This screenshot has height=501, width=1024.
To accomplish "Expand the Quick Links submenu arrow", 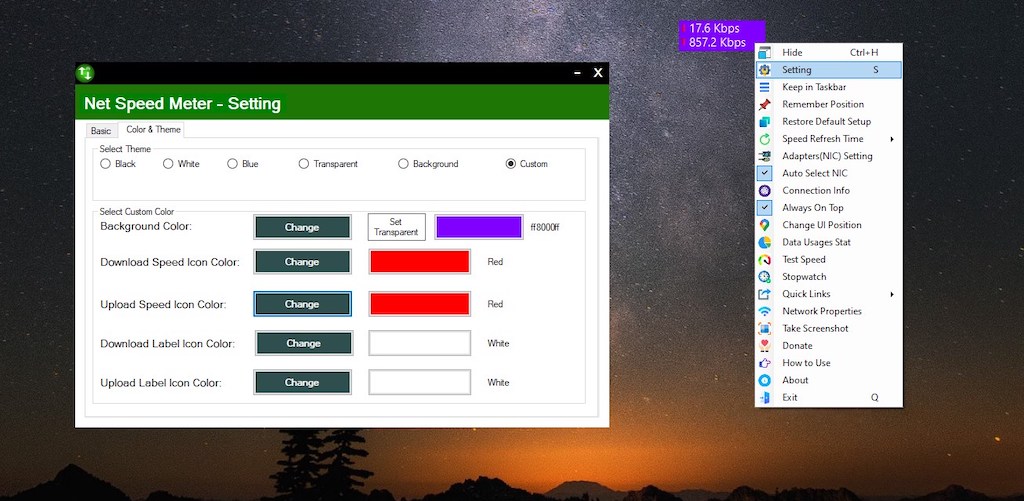I will 891,294.
